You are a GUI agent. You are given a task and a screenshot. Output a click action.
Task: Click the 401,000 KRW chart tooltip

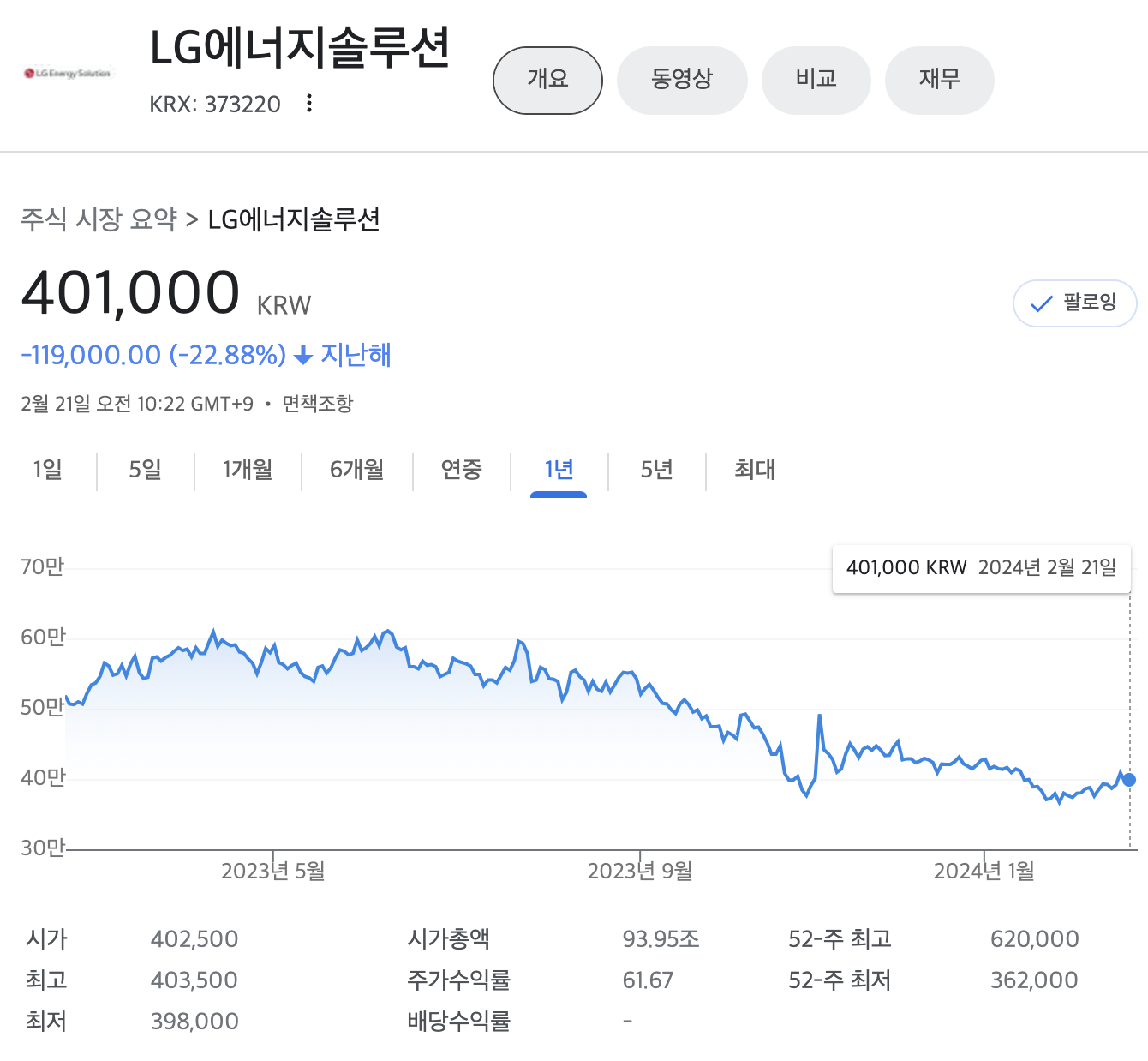click(982, 568)
